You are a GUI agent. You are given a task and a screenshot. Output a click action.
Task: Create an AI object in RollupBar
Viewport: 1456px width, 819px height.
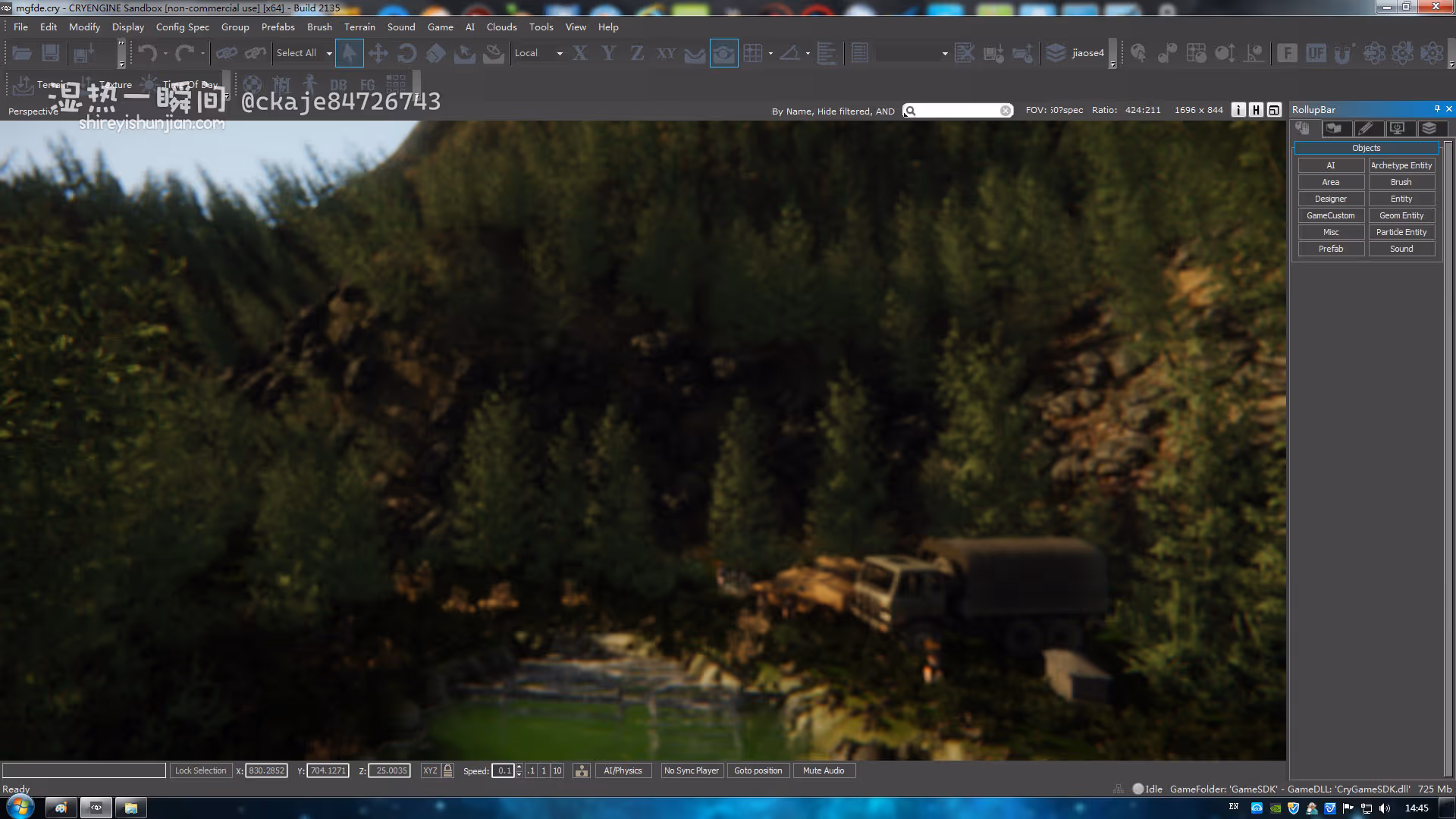(x=1331, y=165)
